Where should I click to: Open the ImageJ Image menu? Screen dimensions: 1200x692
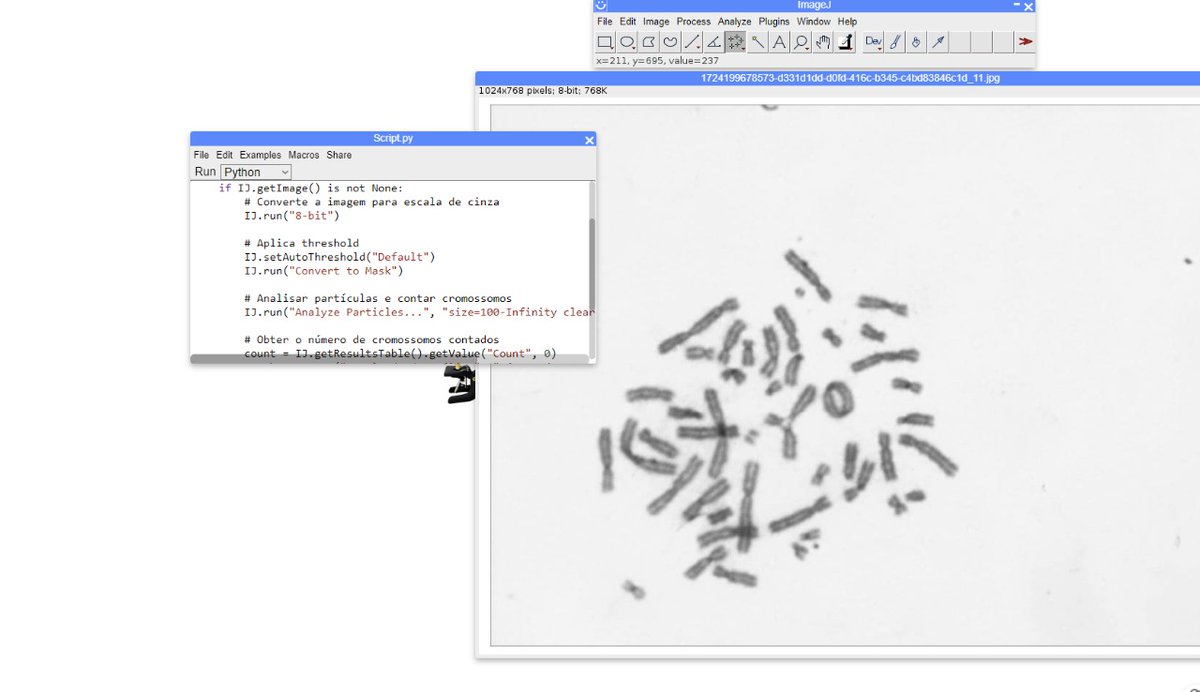[x=656, y=21]
